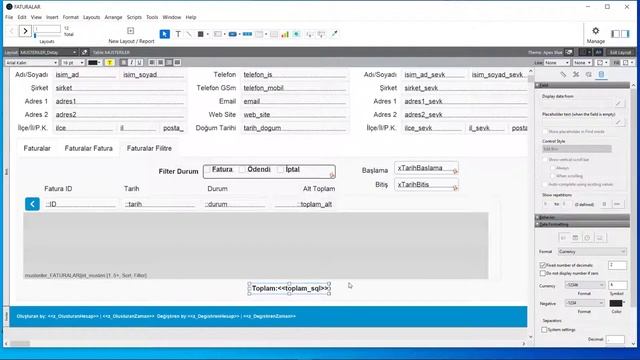Check the Fatura filter checkbox
The height and width of the screenshot is (360, 640).
pos(208,169)
